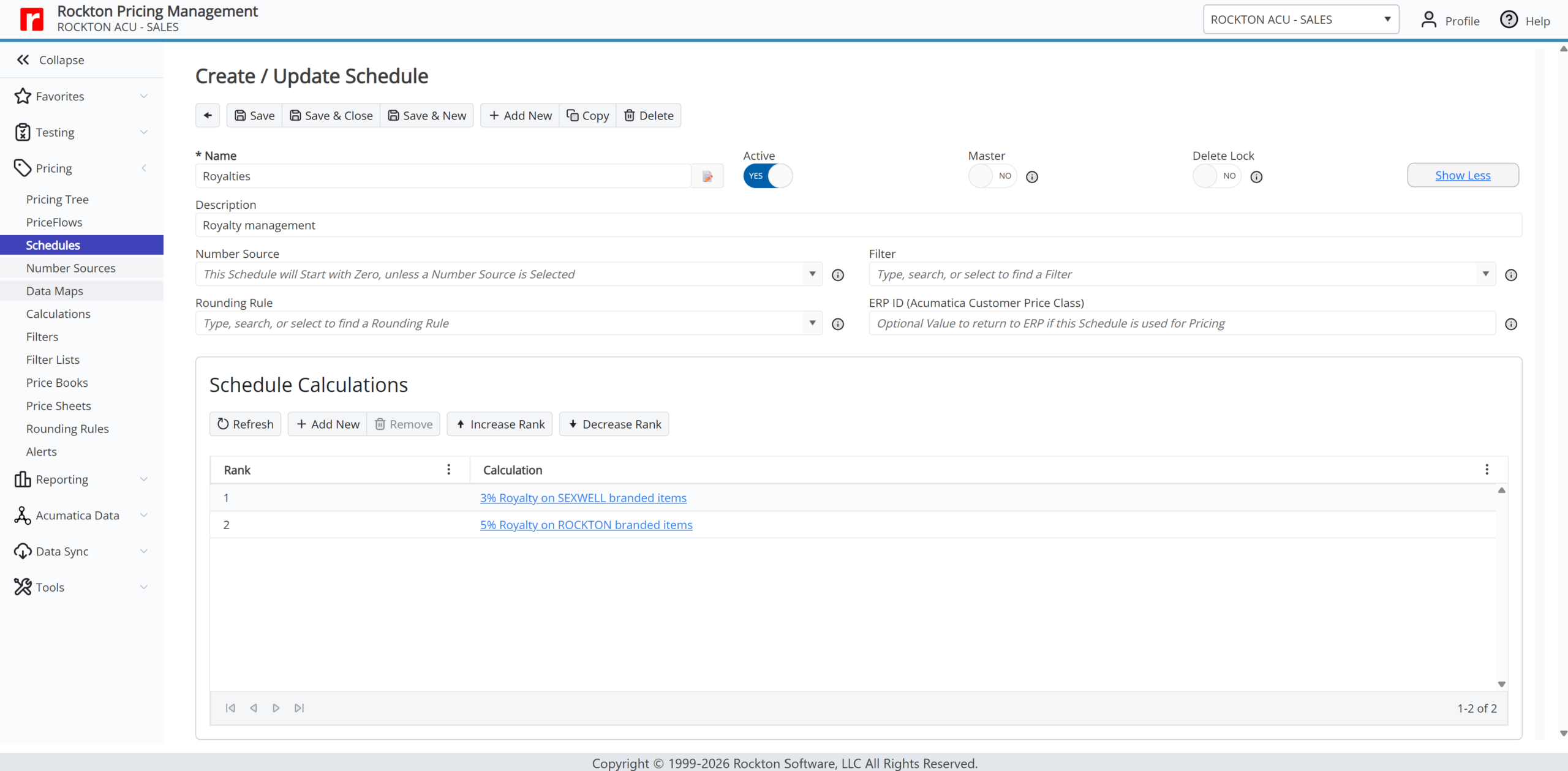Click the Tools wrench icon
The width and height of the screenshot is (1568, 771).
pyautogui.click(x=23, y=587)
